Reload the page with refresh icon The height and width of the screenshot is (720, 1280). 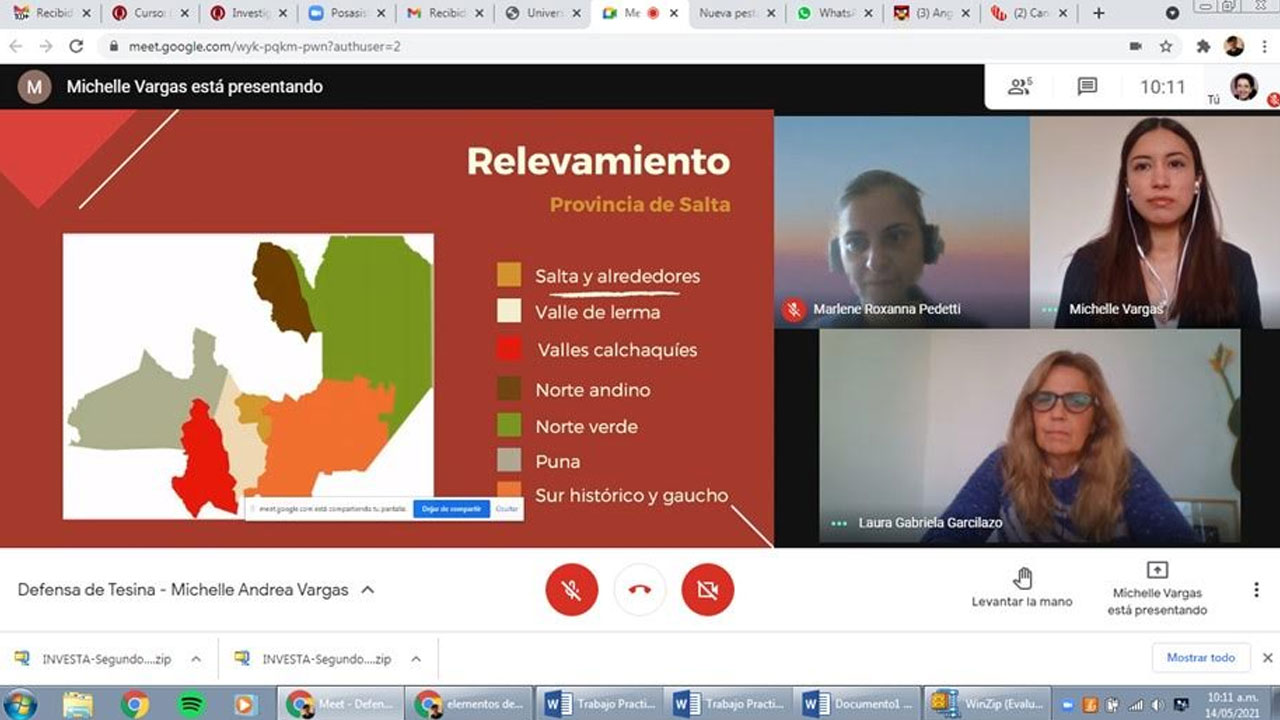76,46
